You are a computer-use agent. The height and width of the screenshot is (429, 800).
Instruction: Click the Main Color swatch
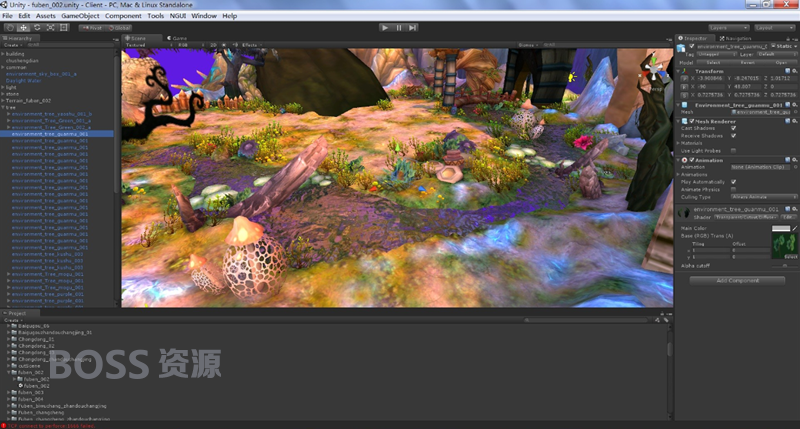[781, 228]
